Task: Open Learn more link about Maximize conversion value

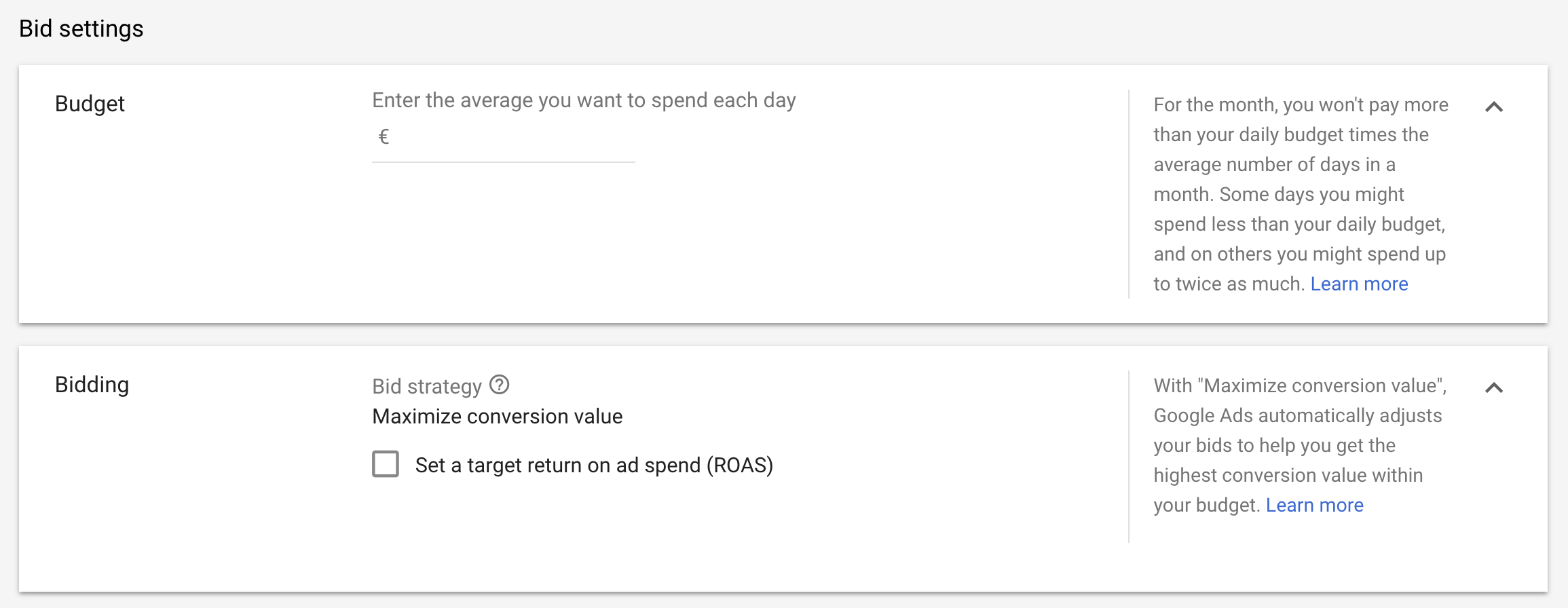Action: tap(1314, 505)
